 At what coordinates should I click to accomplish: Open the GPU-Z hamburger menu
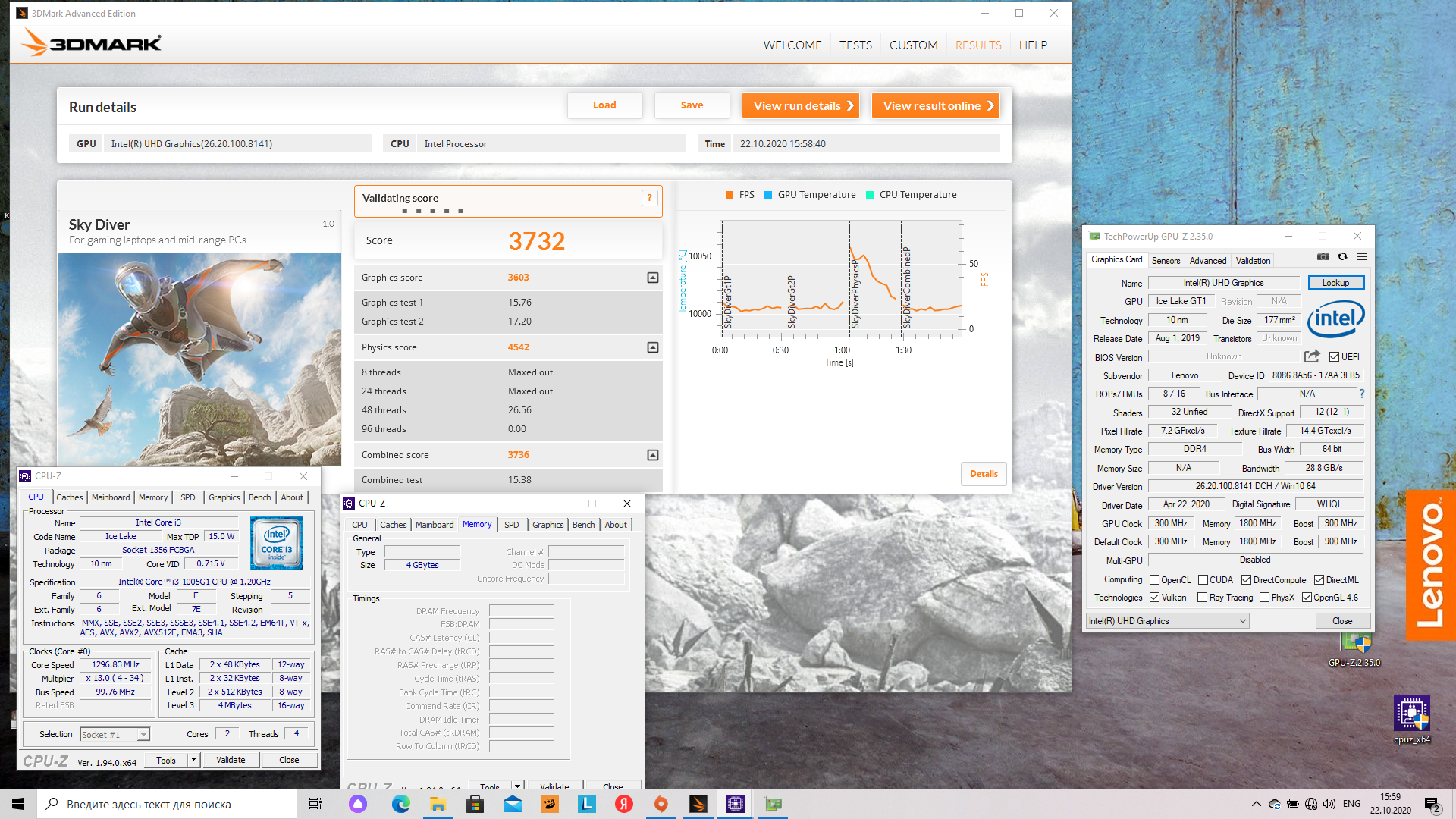[x=1362, y=257]
